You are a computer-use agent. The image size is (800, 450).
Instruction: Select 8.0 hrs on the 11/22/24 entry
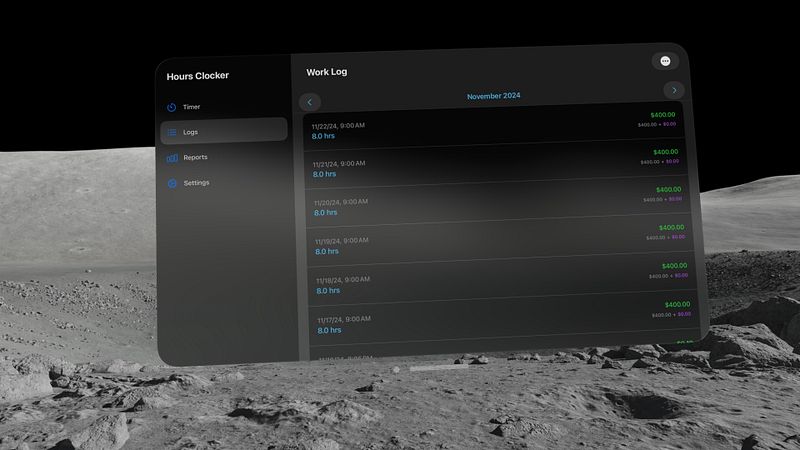[x=323, y=136]
